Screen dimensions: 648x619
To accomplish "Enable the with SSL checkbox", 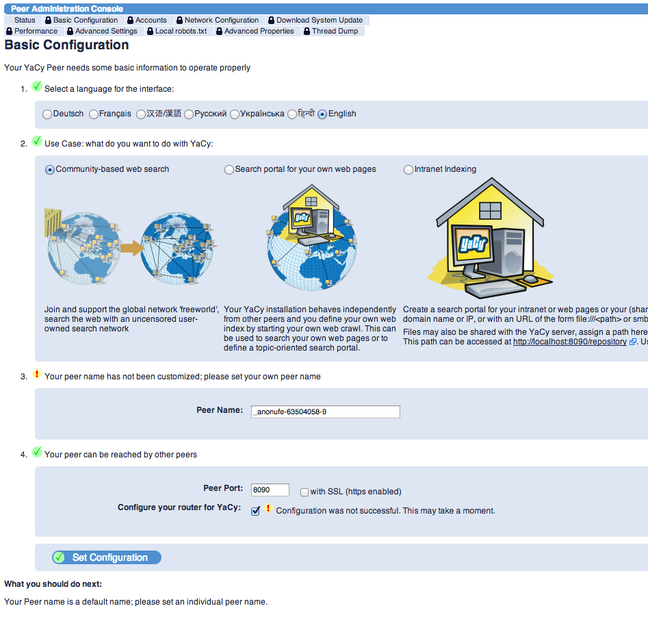I will (x=304, y=492).
